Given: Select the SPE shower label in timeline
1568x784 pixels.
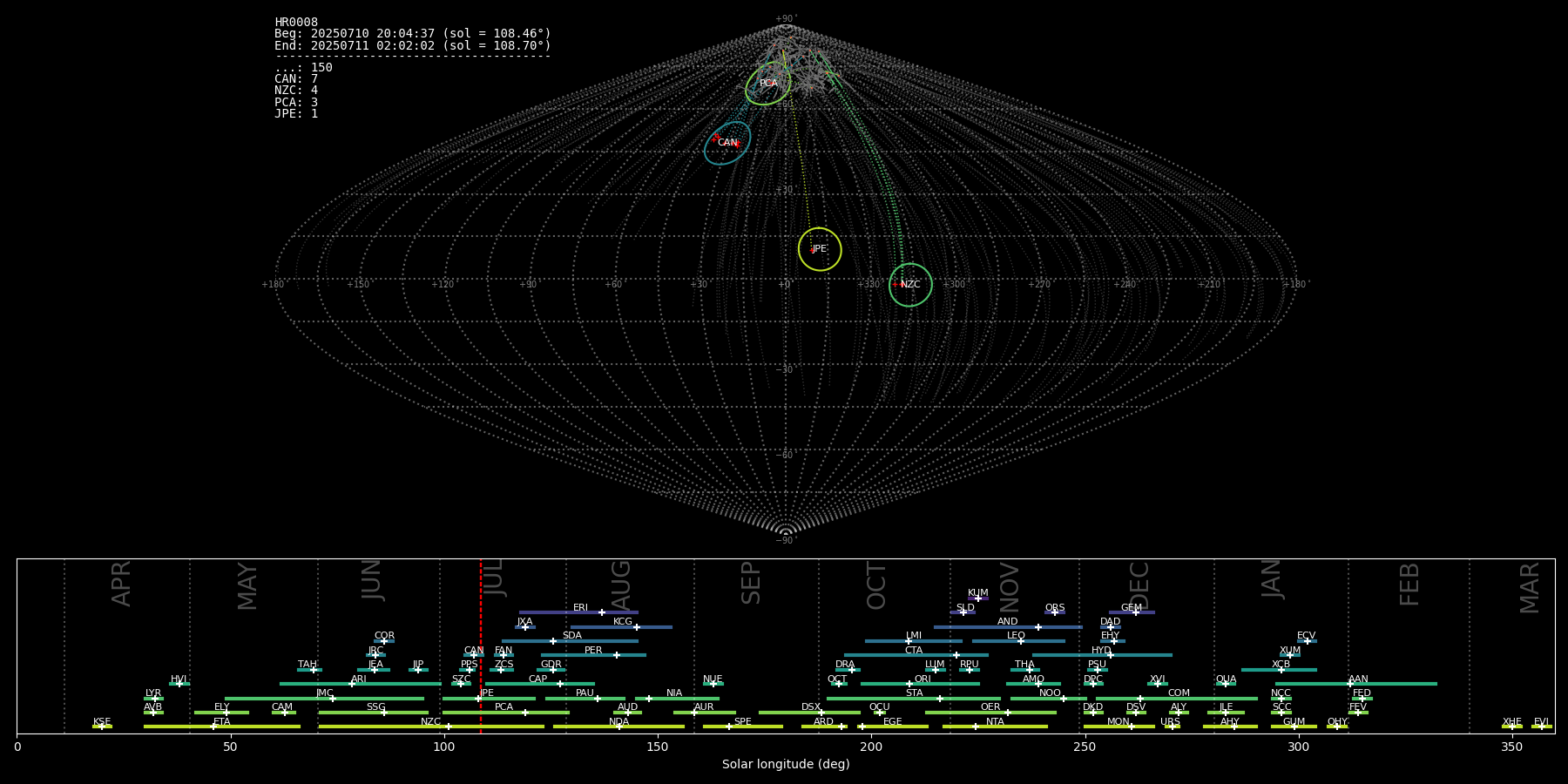Looking at the screenshot, I should pyautogui.click(x=743, y=722).
